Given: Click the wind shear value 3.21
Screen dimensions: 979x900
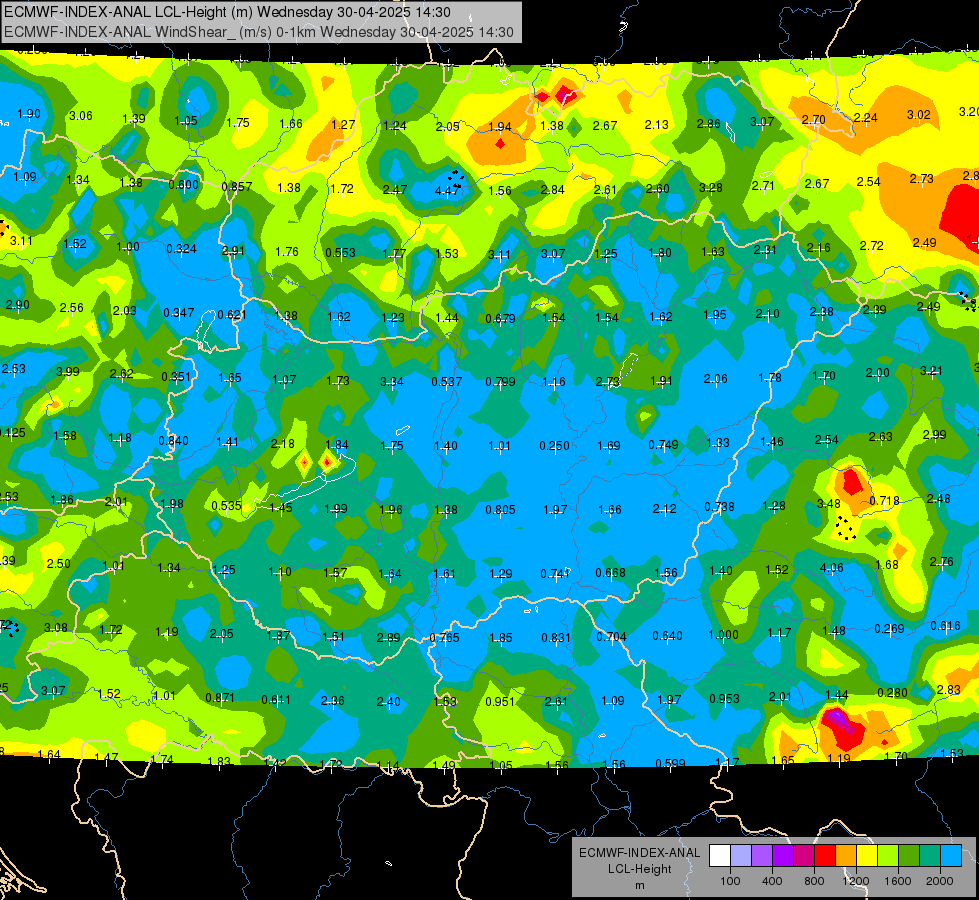Looking at the screenshot, I should tap(931, 370).
